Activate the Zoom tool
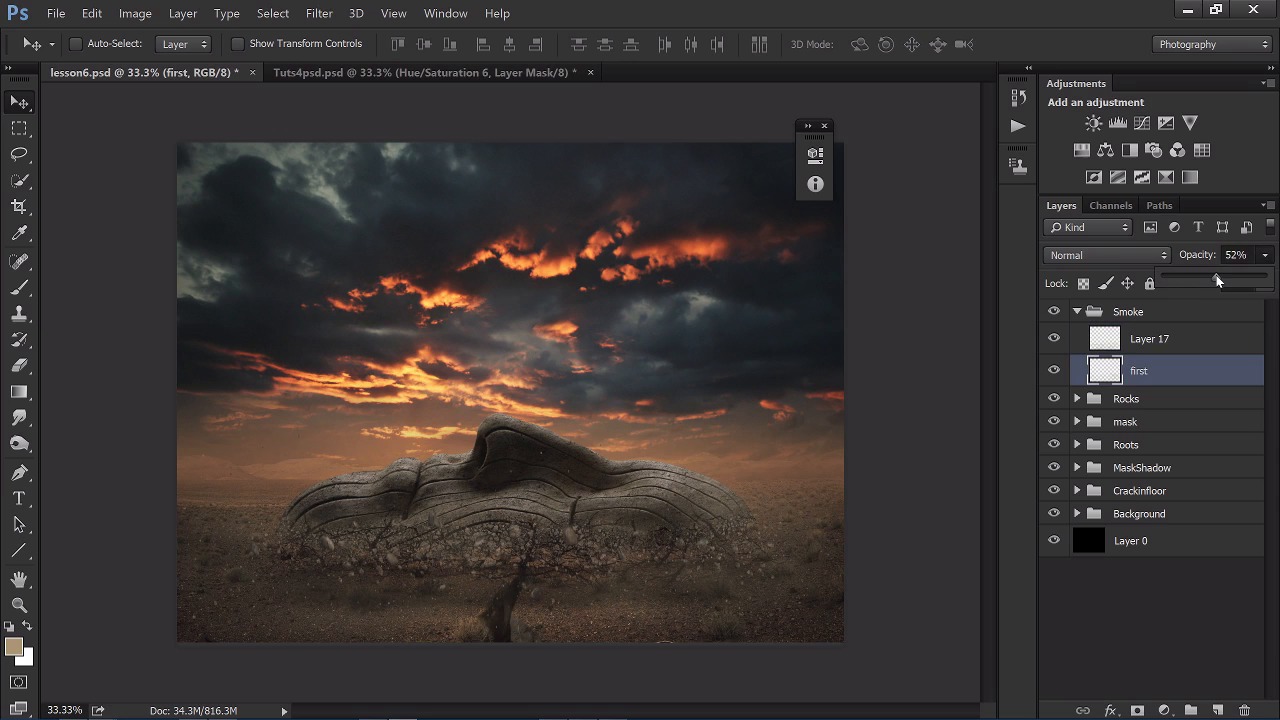This screenshot has height=720, width=1280. pyautogui.click(x=19, y=605)
